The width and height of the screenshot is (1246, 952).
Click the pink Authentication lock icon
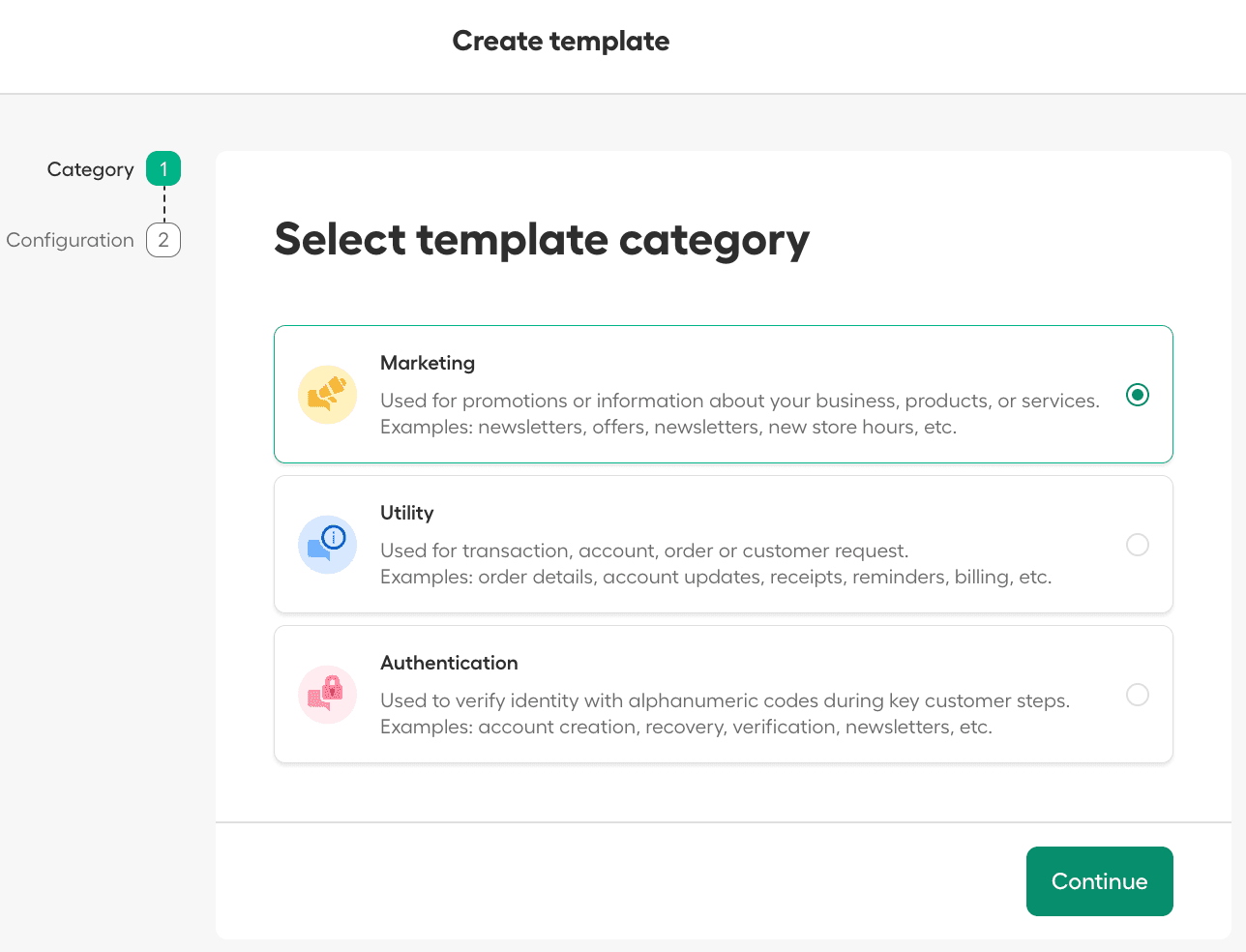[327, 694]
